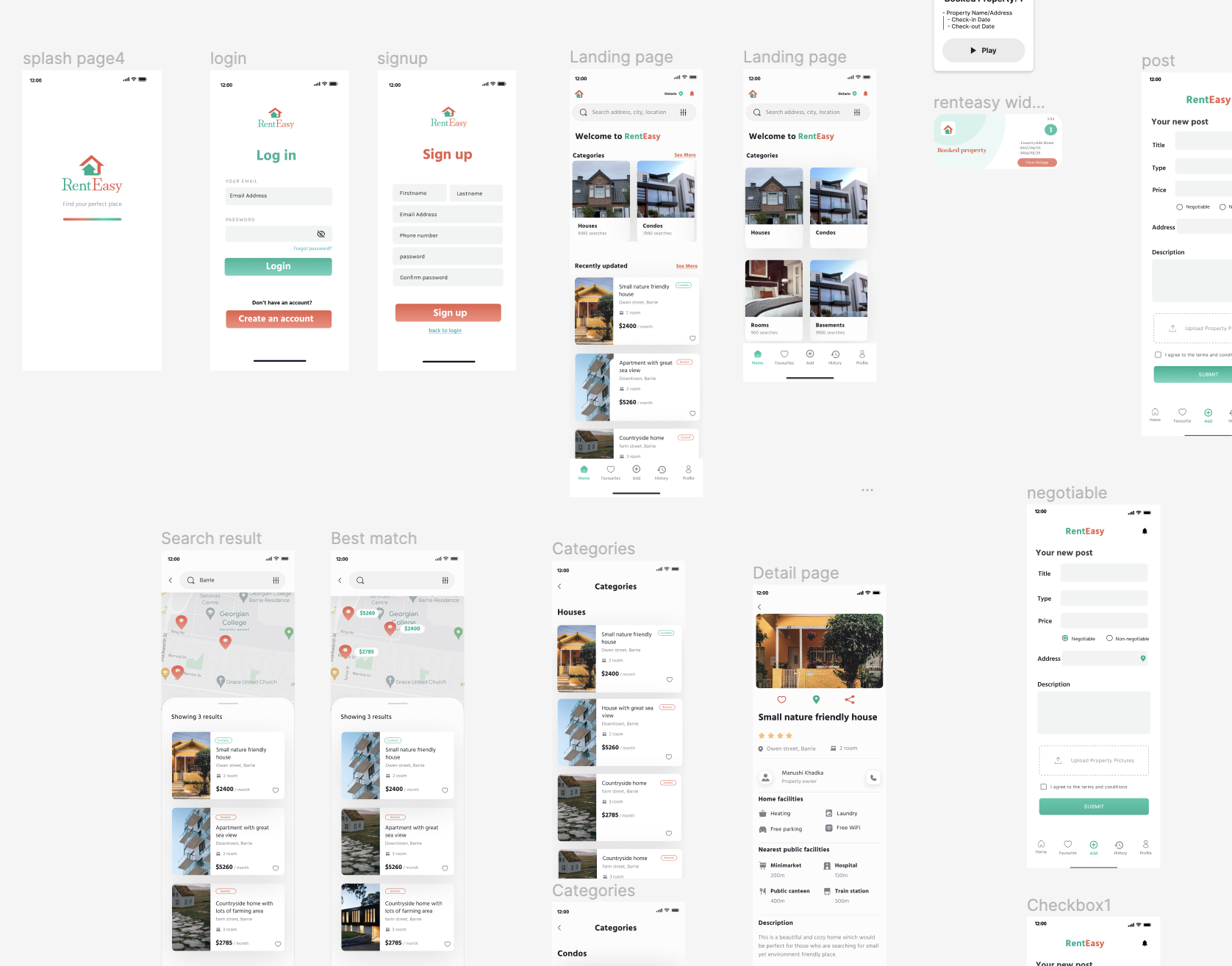
Task: Expand Categories with the See More link
Action: (x=684, y=155)
